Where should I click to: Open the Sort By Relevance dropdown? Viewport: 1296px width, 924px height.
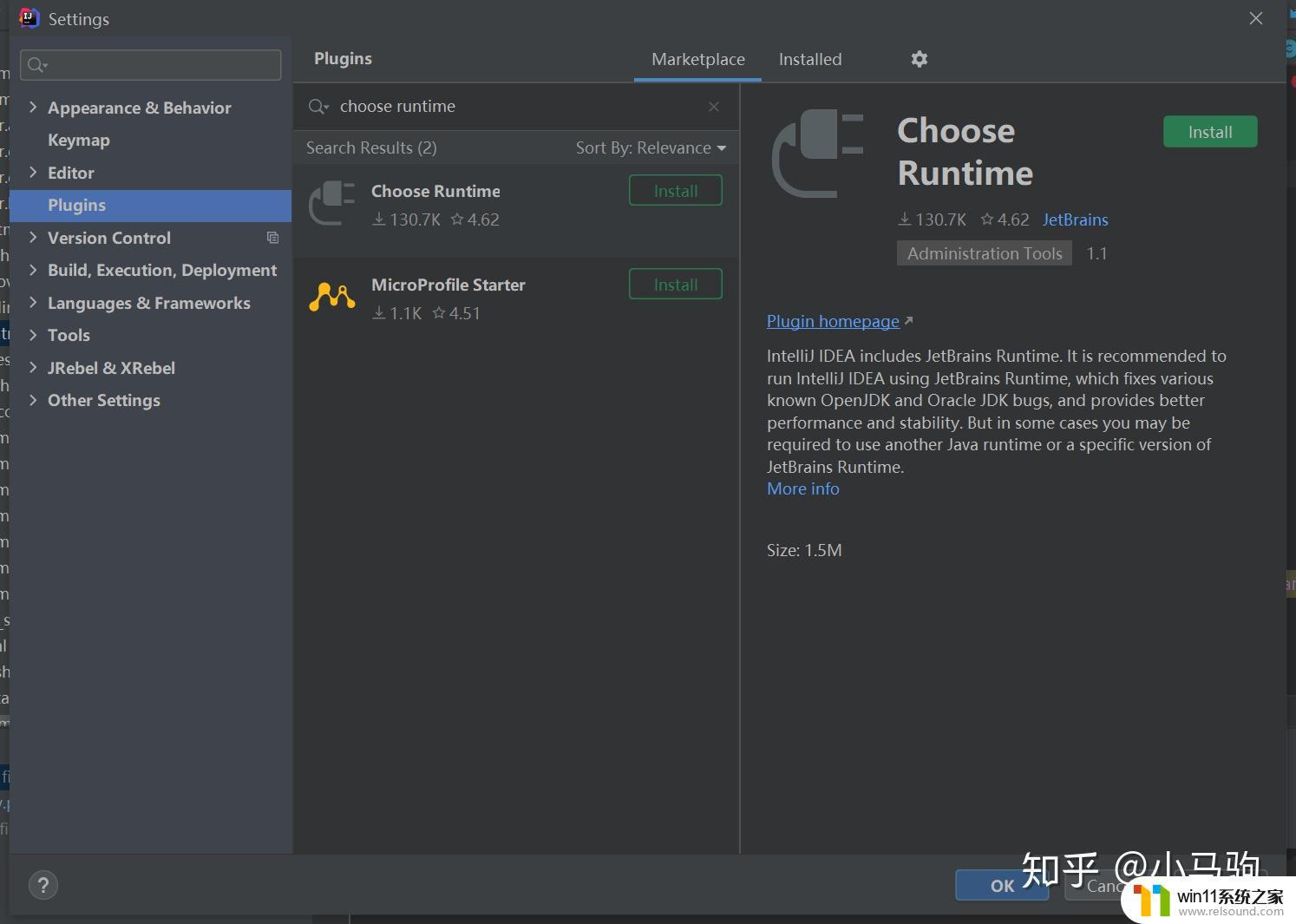pyautogui.click(x=651, y=148)
